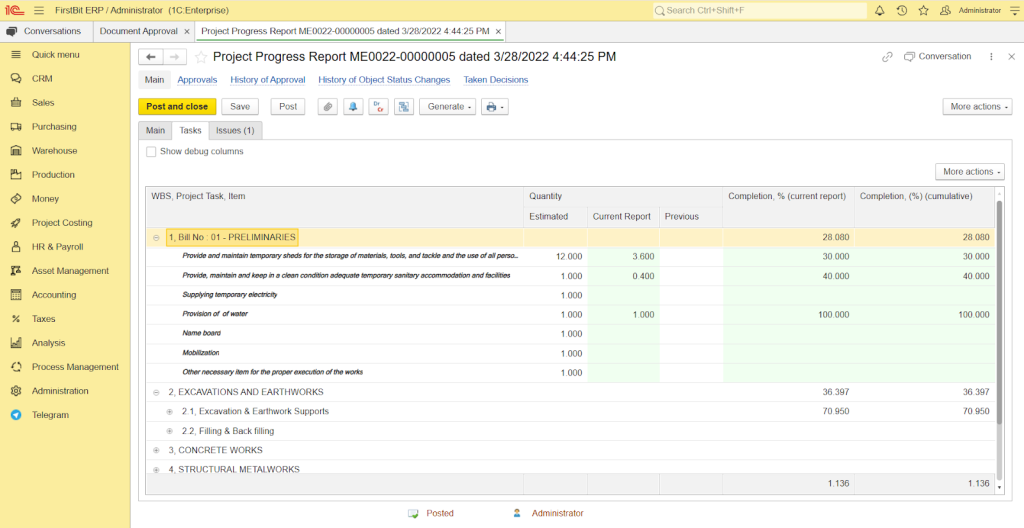Image resolution: width=1024 pixels, height=528 pixels.
Task: Open the notifications bell icon
Action: [x=880, y=10]
